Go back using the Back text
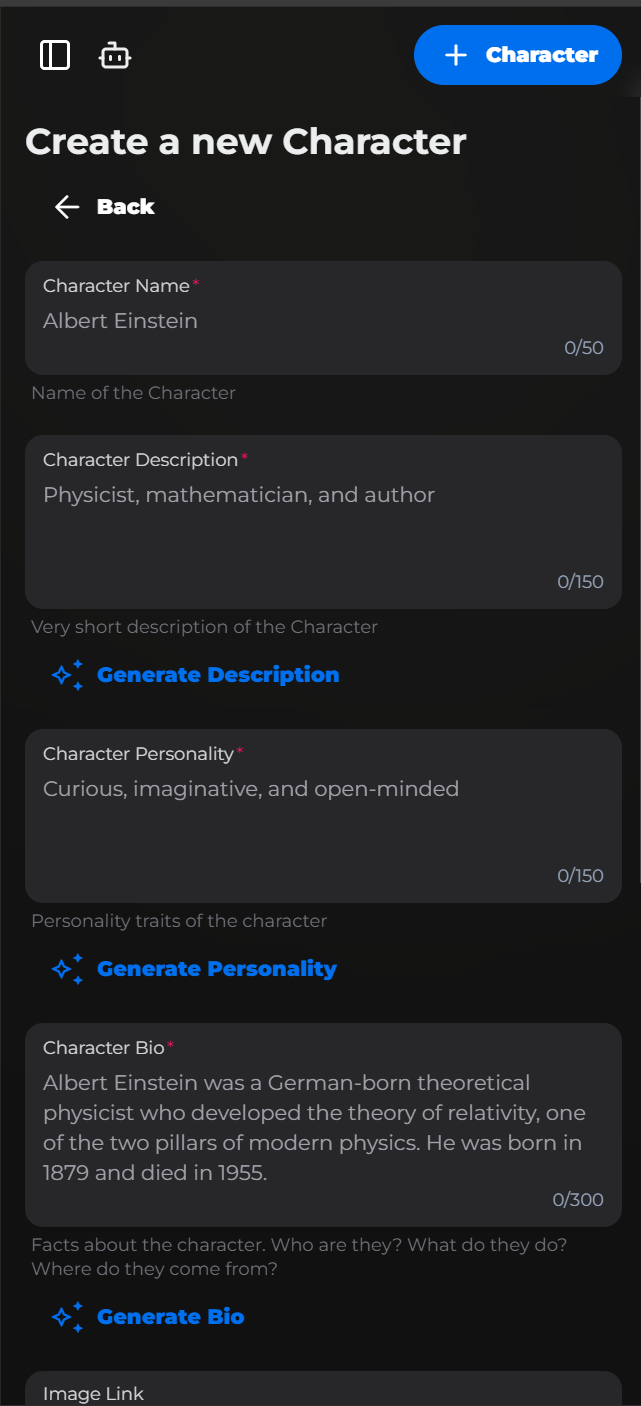Viewport: 641px width, 1406px height. pyautogui.click(x=125, y=207)
